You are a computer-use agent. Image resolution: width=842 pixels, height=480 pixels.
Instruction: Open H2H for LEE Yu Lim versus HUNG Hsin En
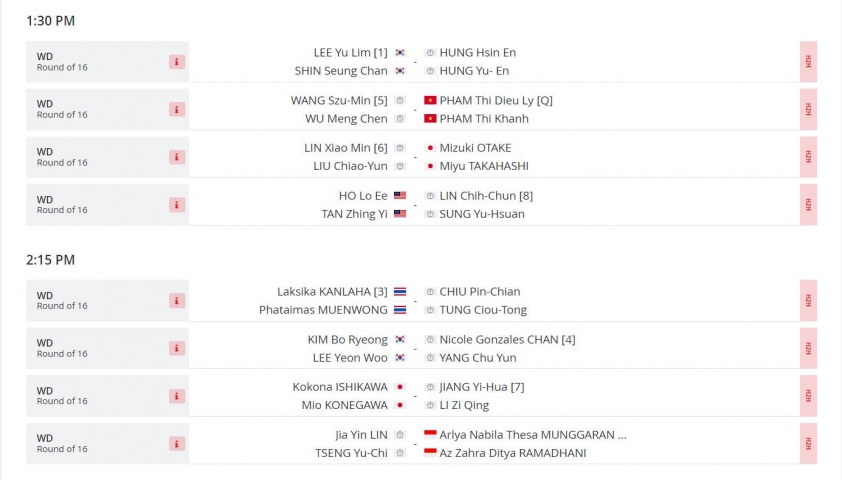click(x=808, y=62)
